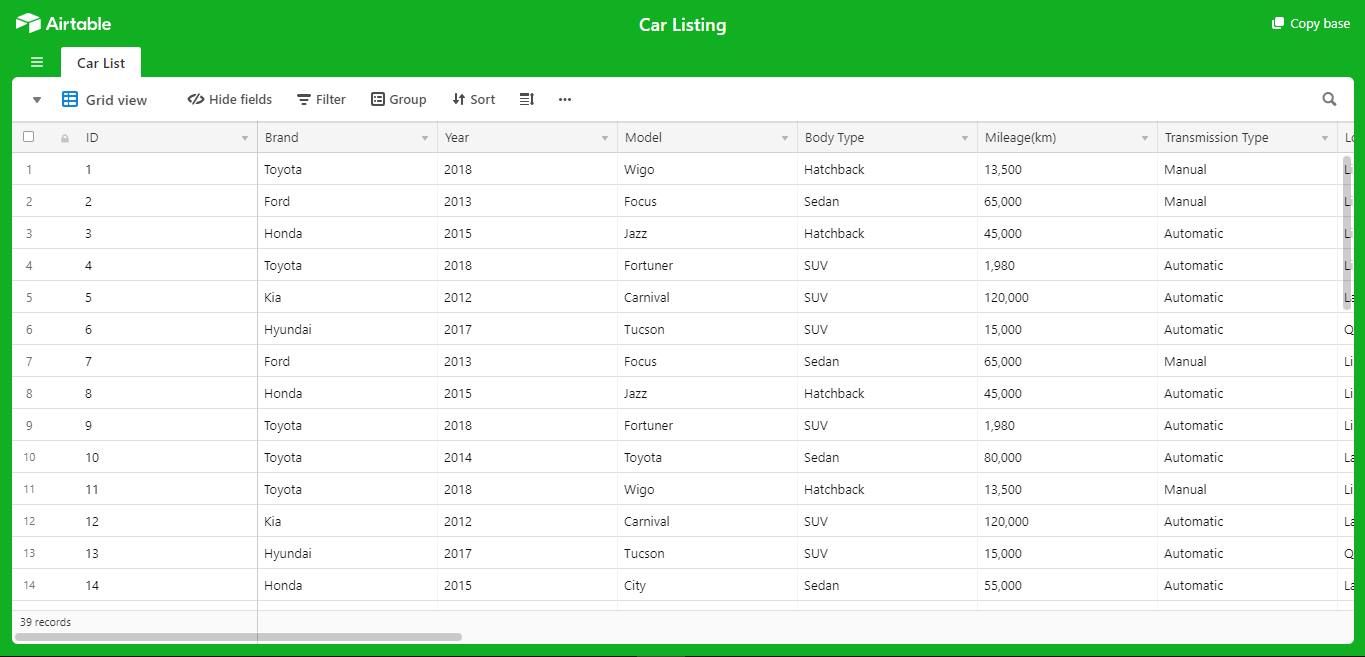Click Brand cell Hyundai in row 6
The height and width of the screenshot is (657, 1365).
click(x=348, y=329)
